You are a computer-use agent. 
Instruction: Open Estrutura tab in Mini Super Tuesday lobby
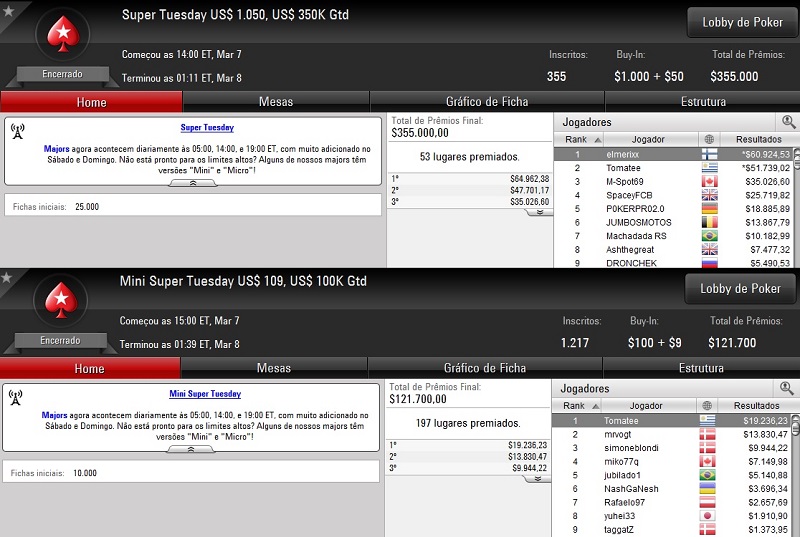701,368
